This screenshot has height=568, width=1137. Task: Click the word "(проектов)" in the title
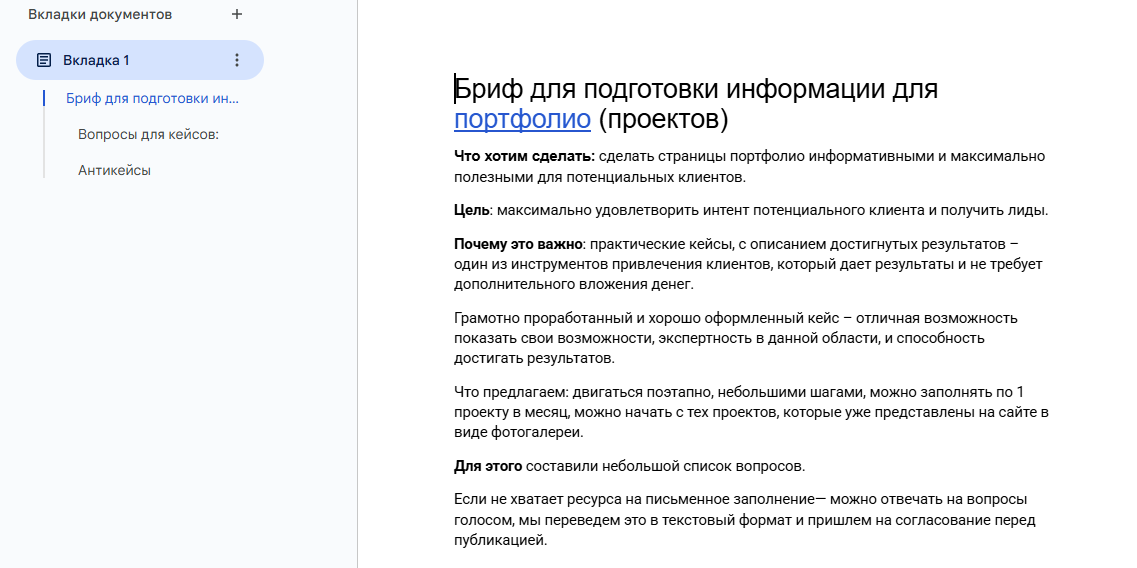[663, 120]
